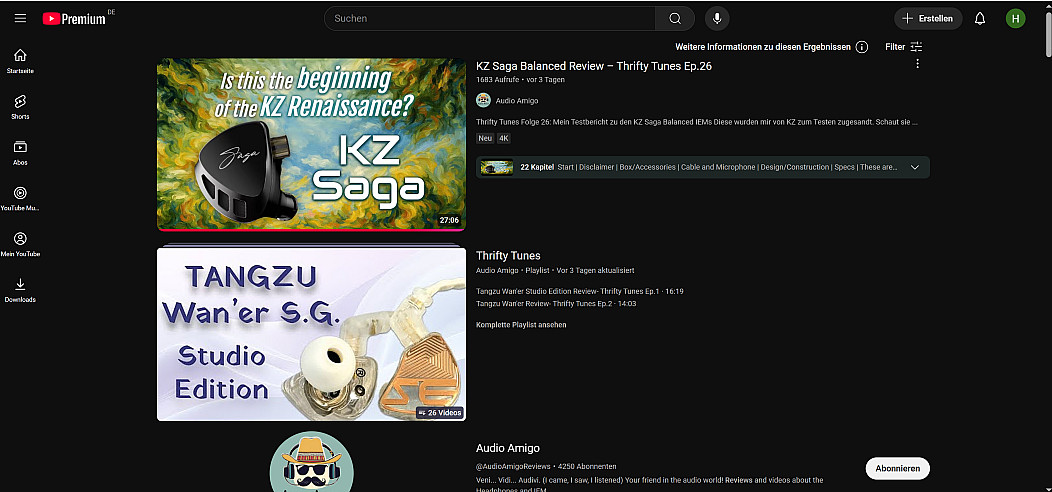Open YouTube Music from sidebar
1052x492 pixels.
click(20, 198)
